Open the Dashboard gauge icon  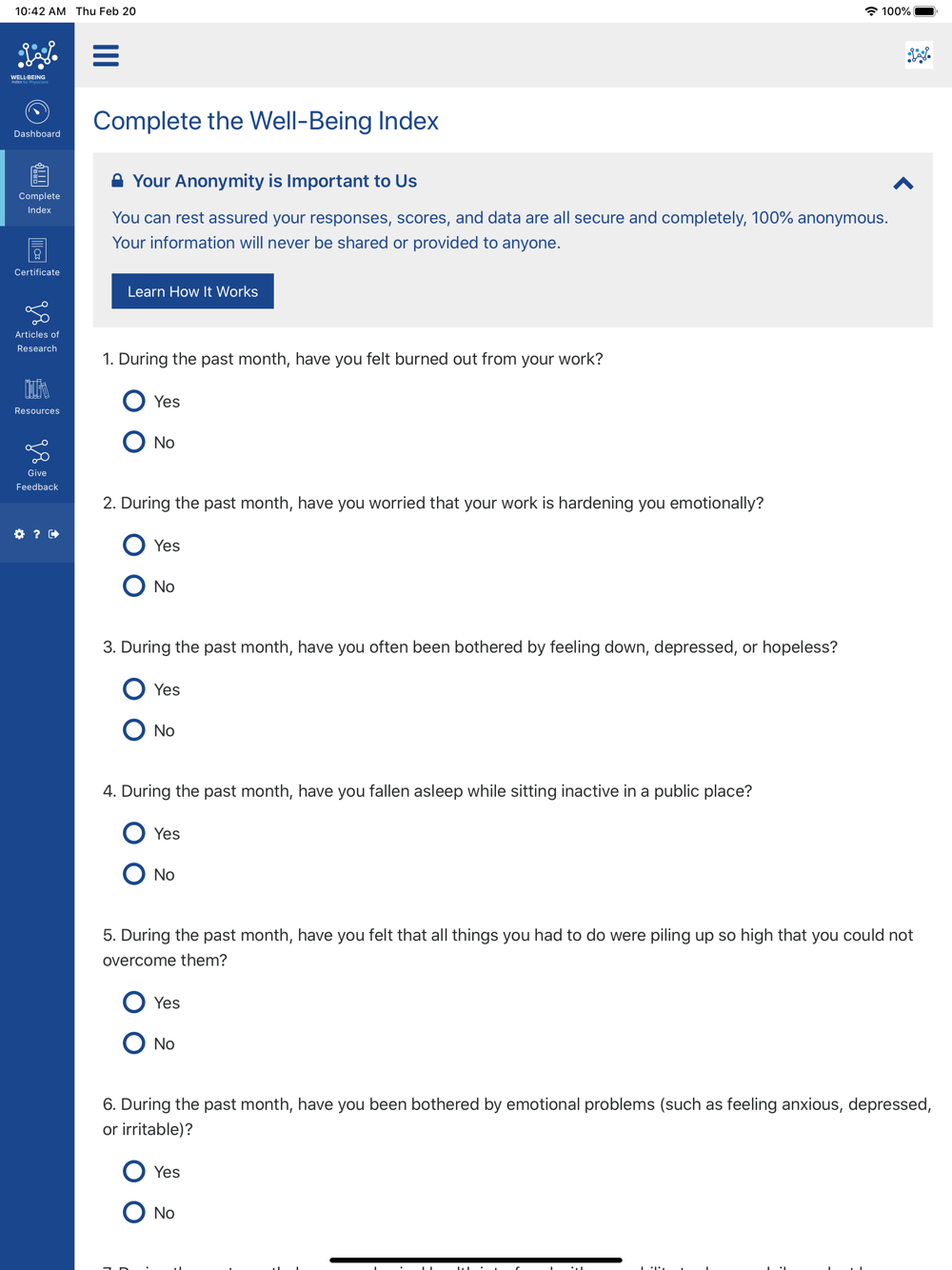pos(37,112)
